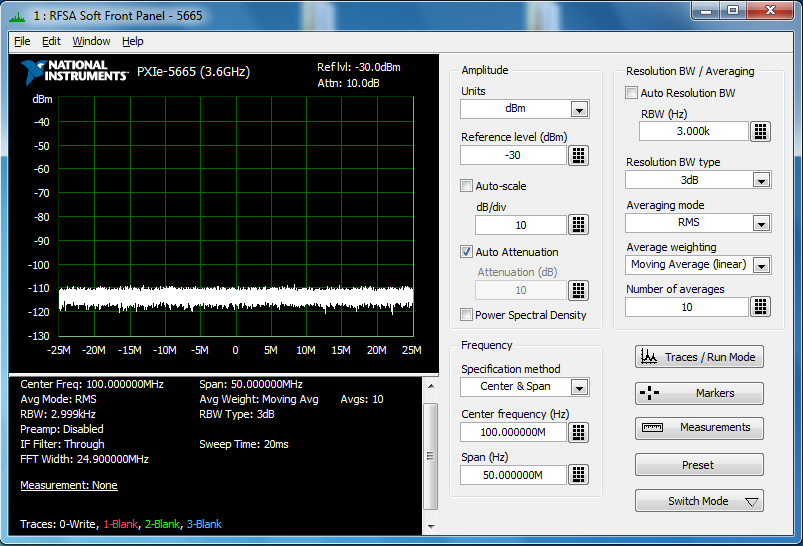Viewport: 803px width, 546px height.
Task: Open keypad for RBW (Hz) field
Action: [760, 131]
